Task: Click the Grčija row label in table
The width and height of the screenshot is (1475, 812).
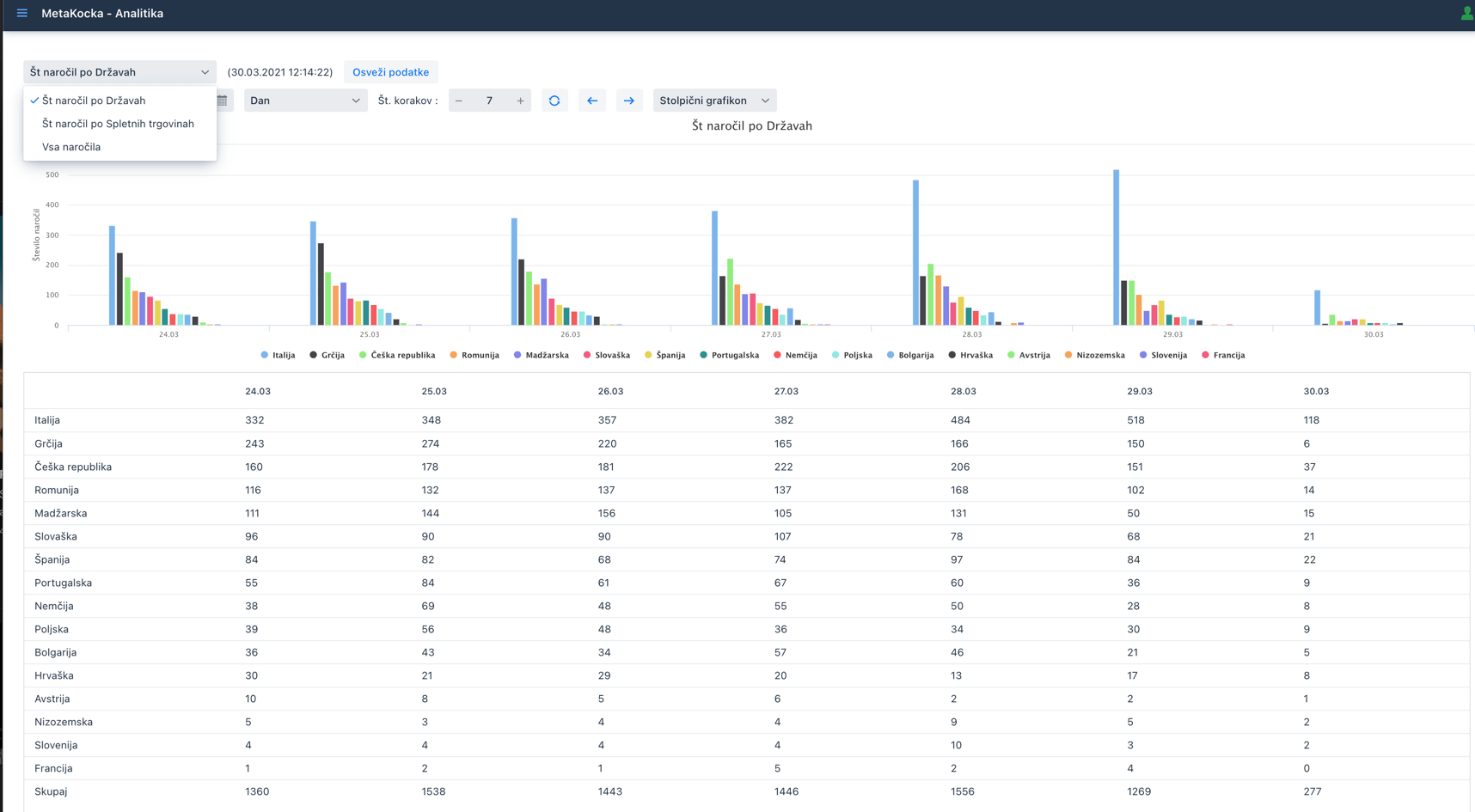Action: pyautogui.click(x=48, y=443)
